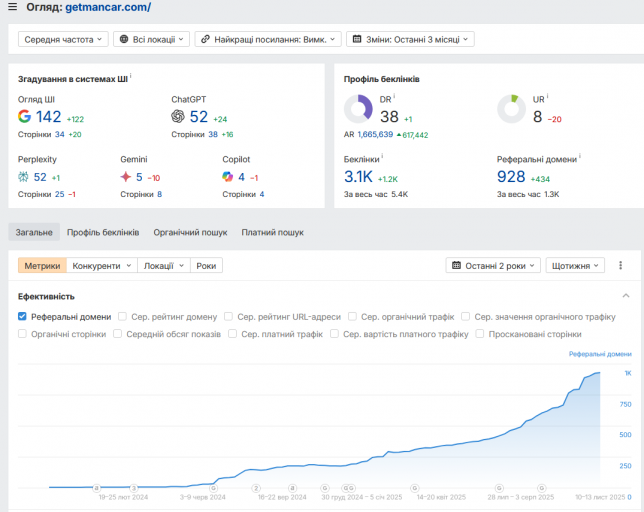Open the Щотижня interval dropdown
Screen dimensions: 644x512
point(575,266)
